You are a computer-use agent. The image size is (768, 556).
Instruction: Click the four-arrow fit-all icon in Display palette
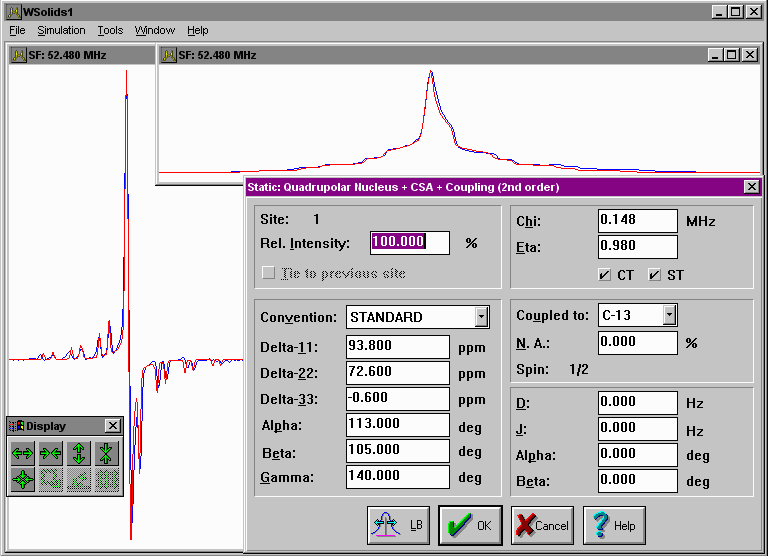23,479
